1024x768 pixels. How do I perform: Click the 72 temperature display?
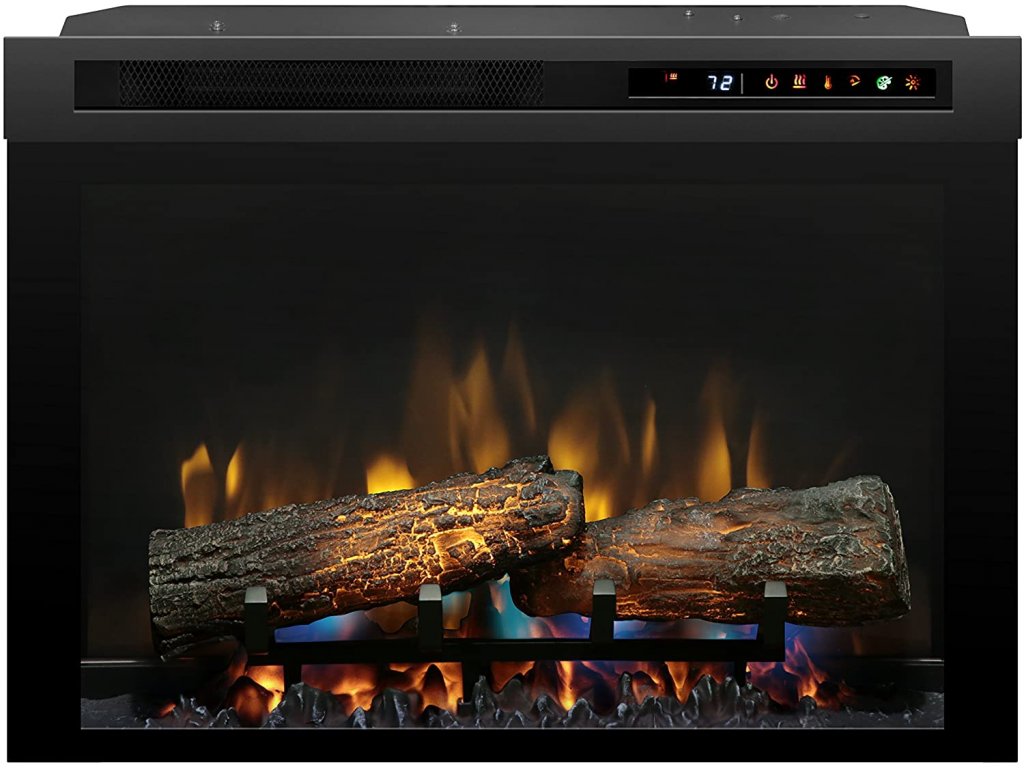coord(720,83)
